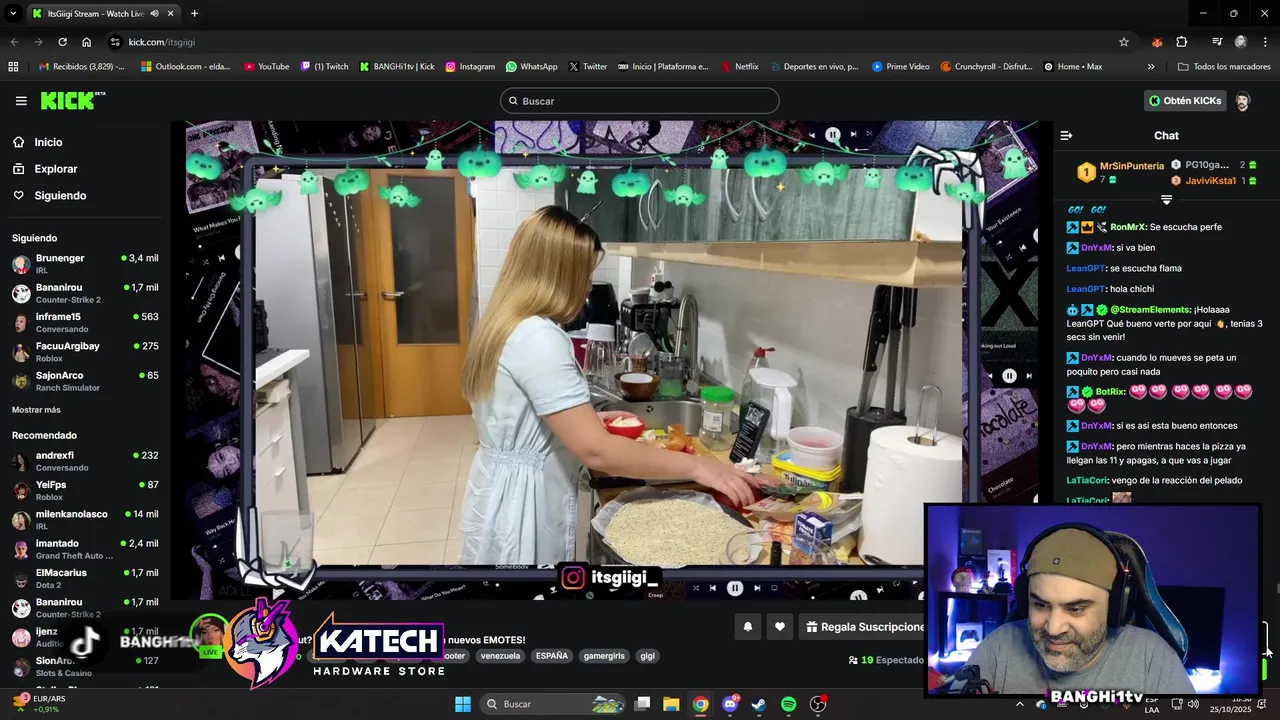Expand the chat leaderboard panel
This screenshot has height=720, width=1280.
point(1166,200)
